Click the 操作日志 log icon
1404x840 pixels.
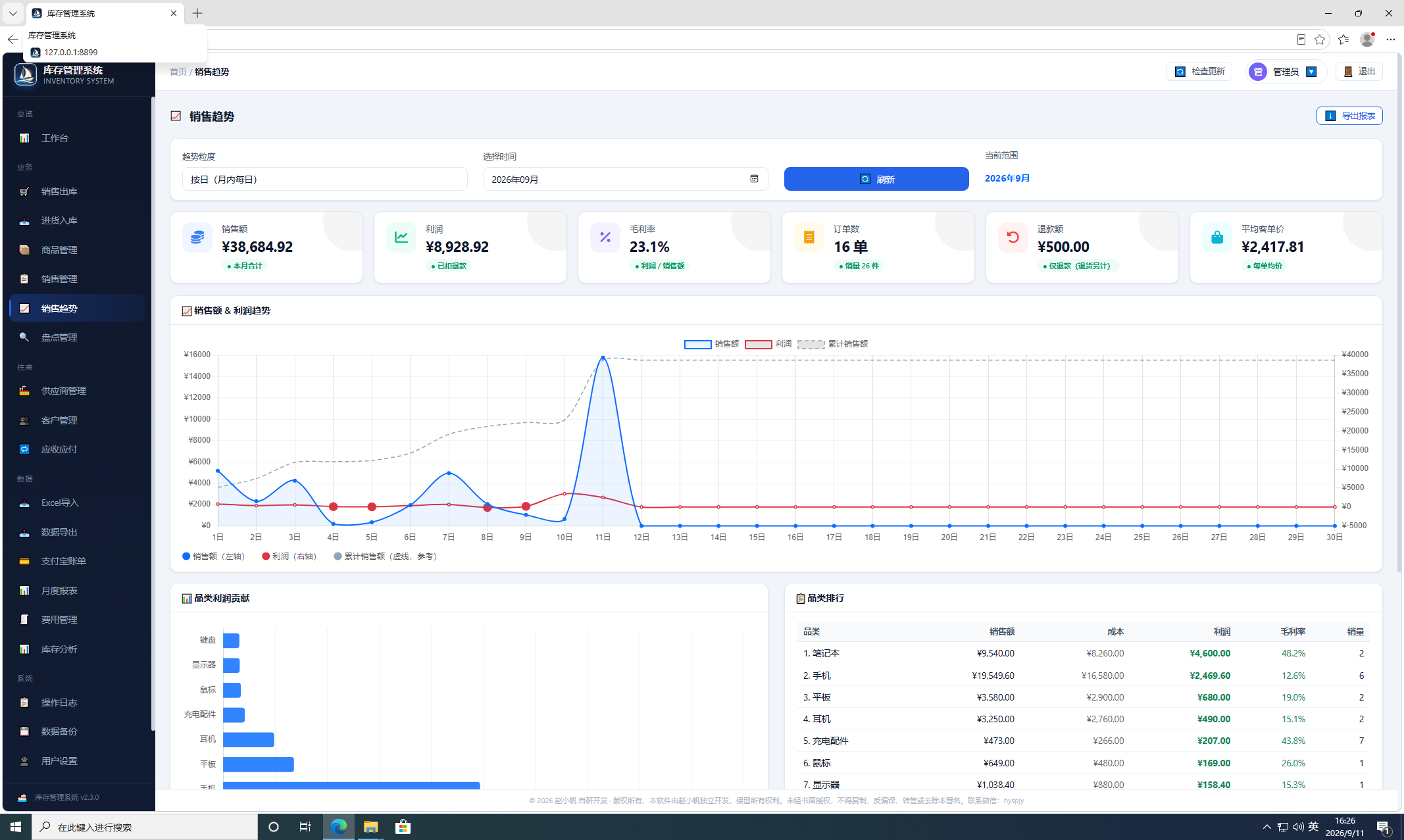coord(24,703)
